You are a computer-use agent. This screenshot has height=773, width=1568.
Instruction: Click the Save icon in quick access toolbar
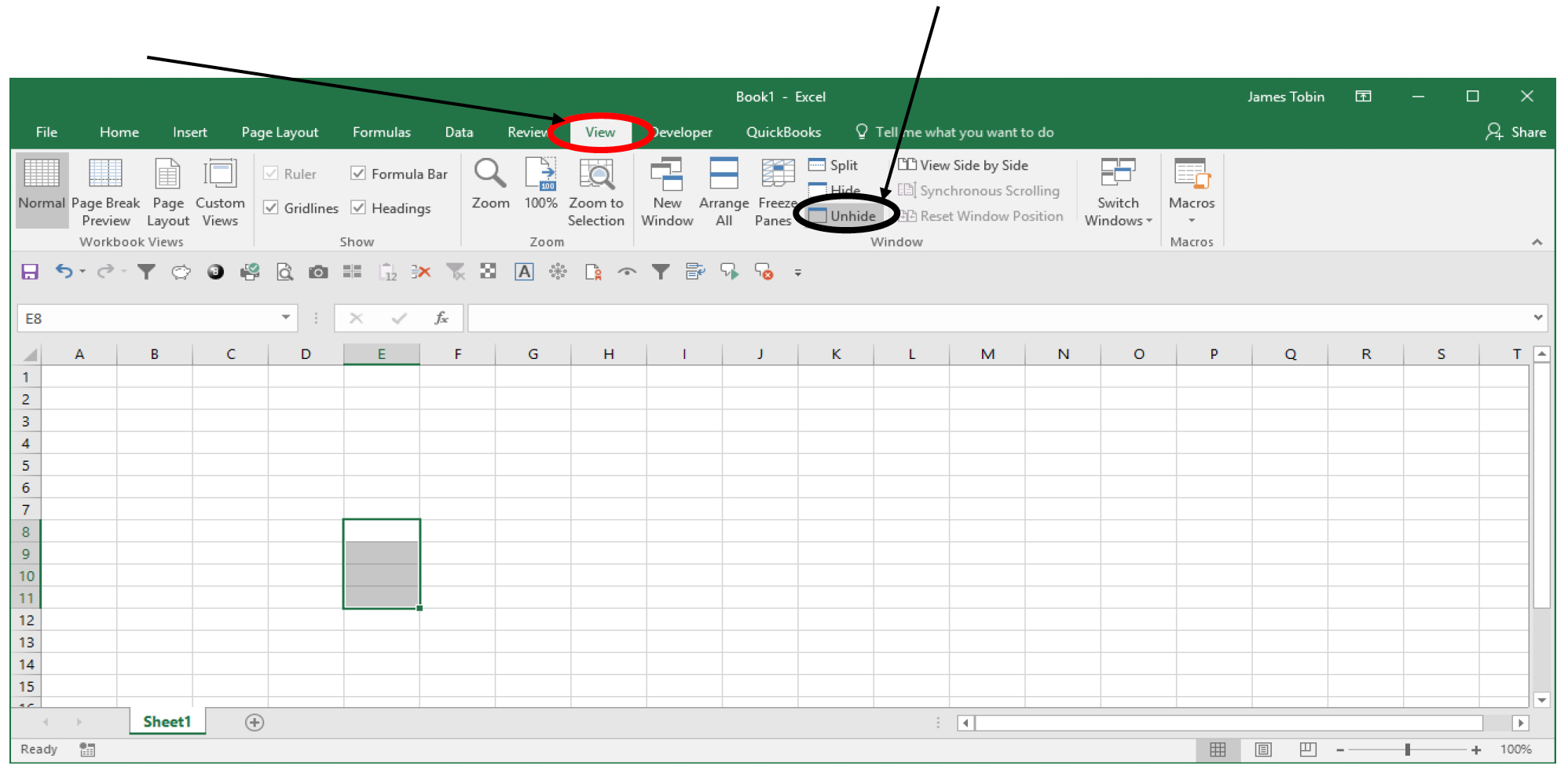[x=30, y=272]
